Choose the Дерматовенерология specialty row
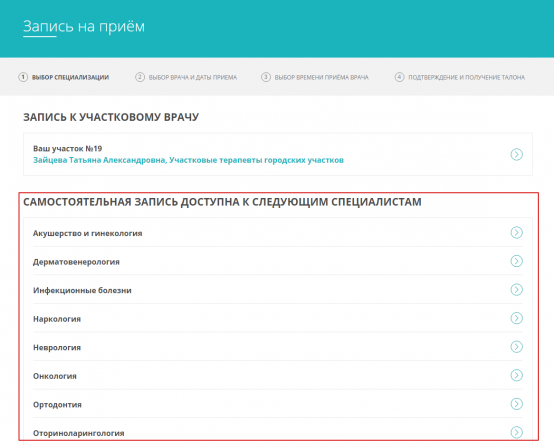Image resolution: width=554 pixels, height=445 pixels. tap(278, 262)
